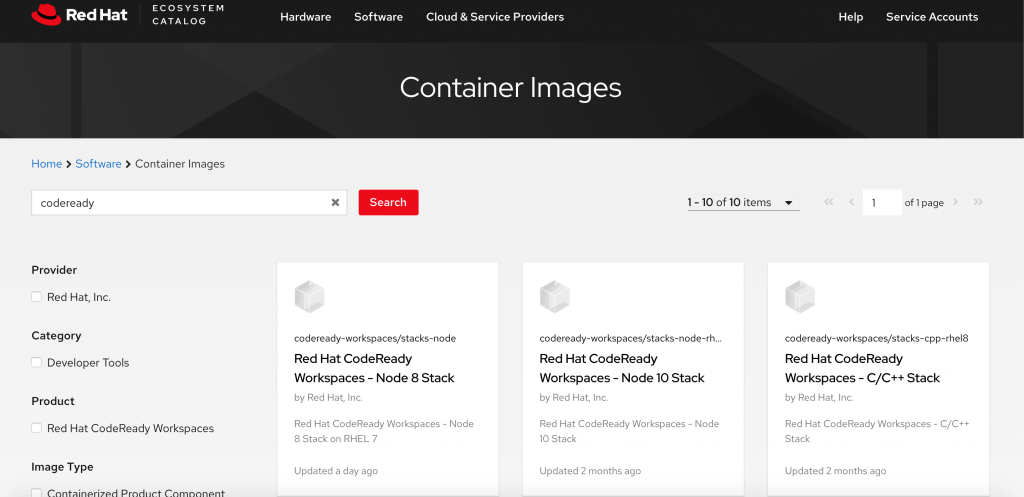Check the Red Hat, Inc. provider filter
This screenshot has width=1024, height=497.
(37, 297)
